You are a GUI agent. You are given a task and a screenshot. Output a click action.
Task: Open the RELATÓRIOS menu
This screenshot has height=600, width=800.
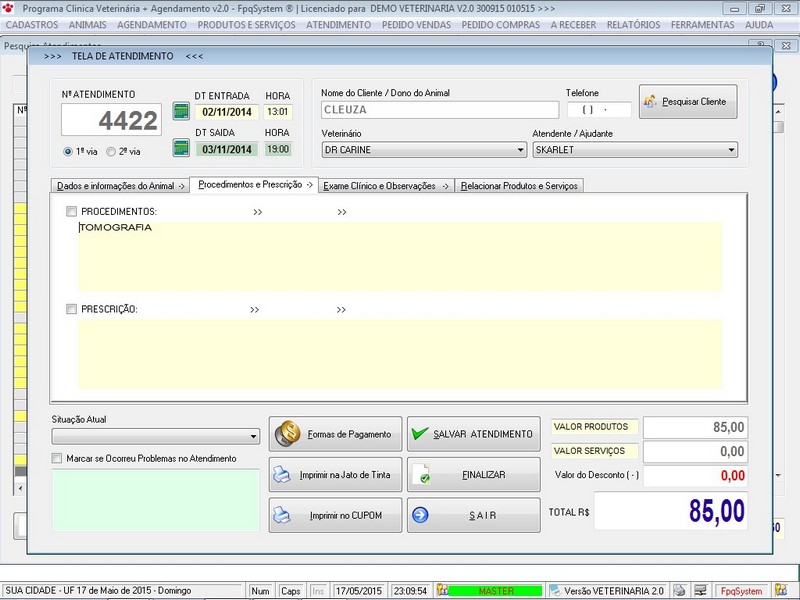point(633,24)
